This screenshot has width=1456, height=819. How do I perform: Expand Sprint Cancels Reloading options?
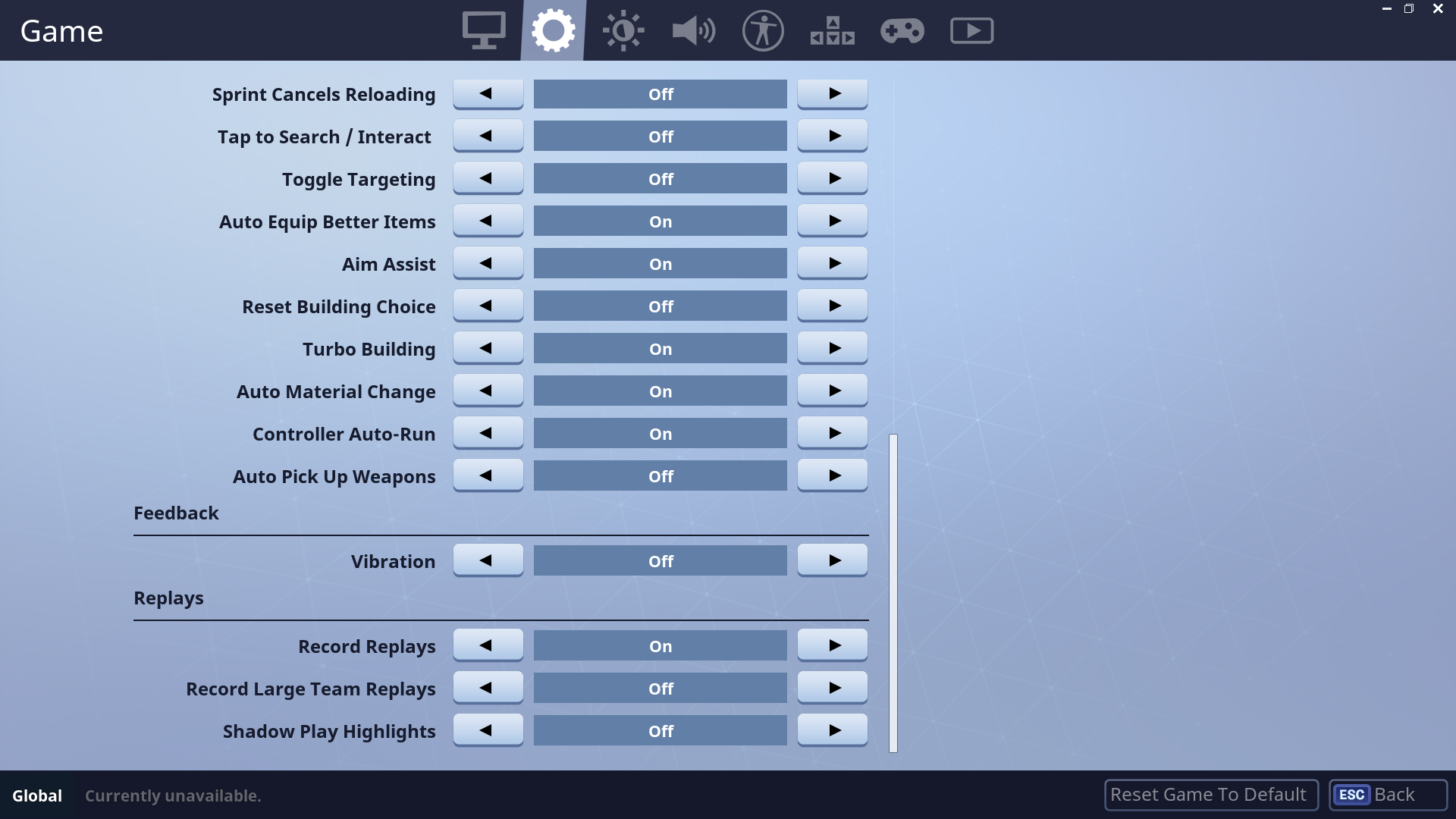833,93
